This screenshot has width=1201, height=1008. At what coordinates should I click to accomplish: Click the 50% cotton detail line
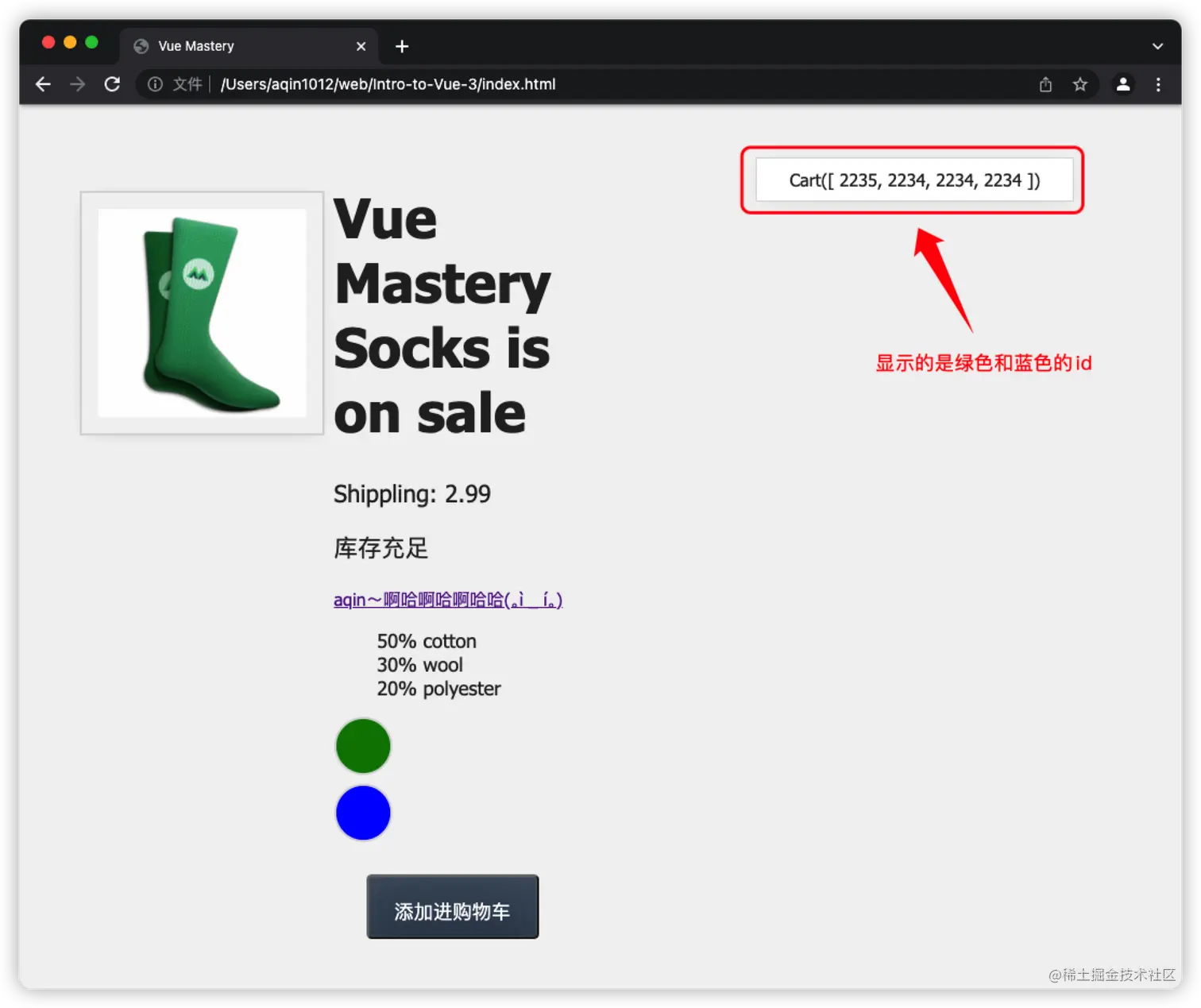point(427,641)
